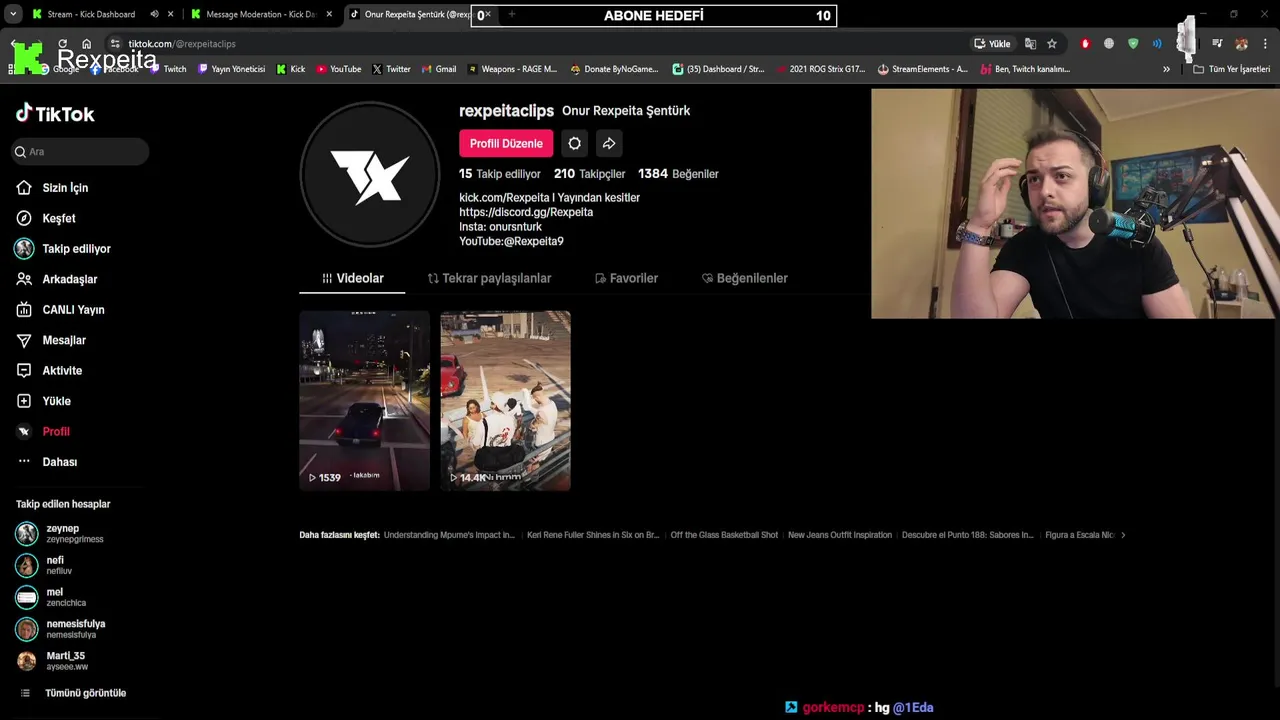This screenshot has width=1280, height=720.
Task: Expand hidden bookmarks overflow chevron
Action: [1166, 69]
